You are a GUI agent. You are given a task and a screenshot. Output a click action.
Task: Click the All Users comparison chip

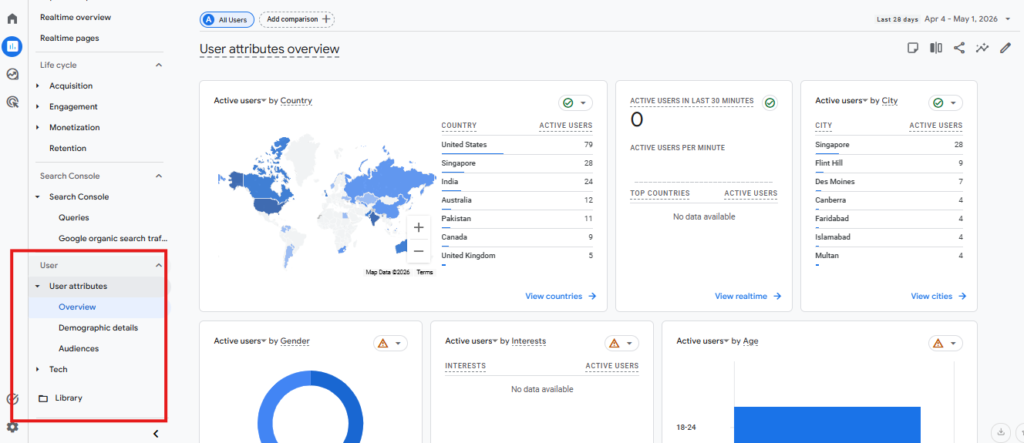click(x=227, y=20)
